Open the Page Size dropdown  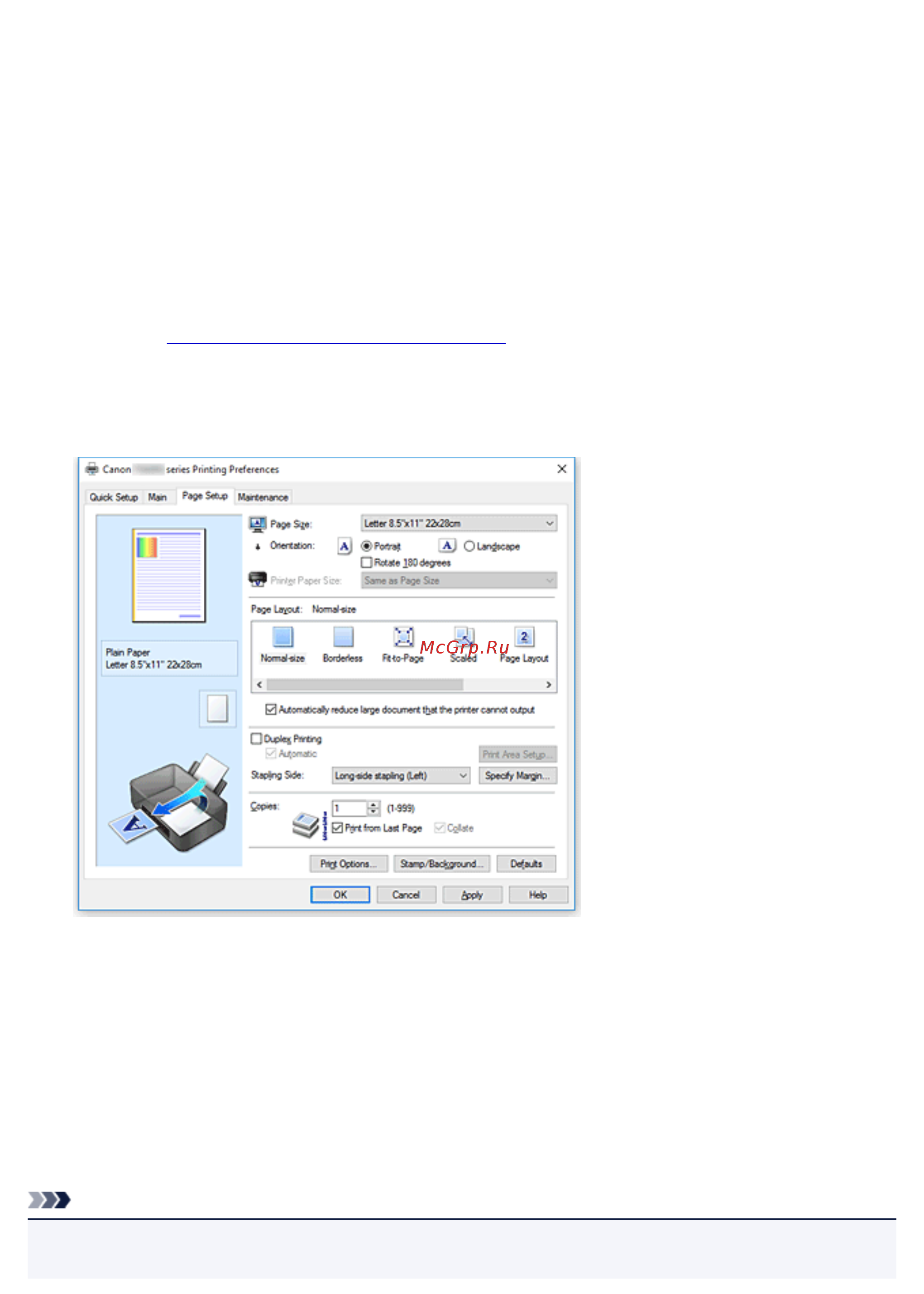click(459, 524)
